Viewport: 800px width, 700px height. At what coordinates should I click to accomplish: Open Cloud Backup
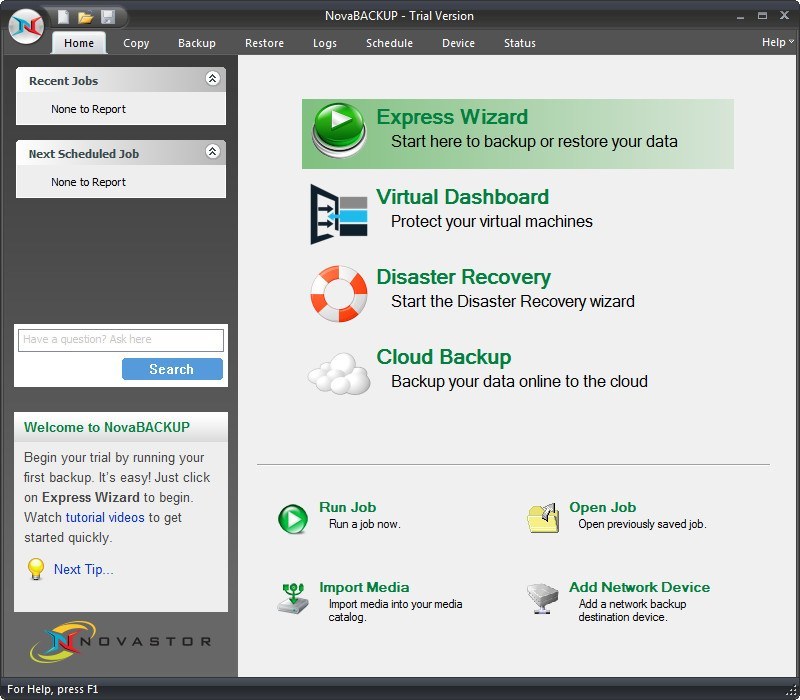point(444,357)
